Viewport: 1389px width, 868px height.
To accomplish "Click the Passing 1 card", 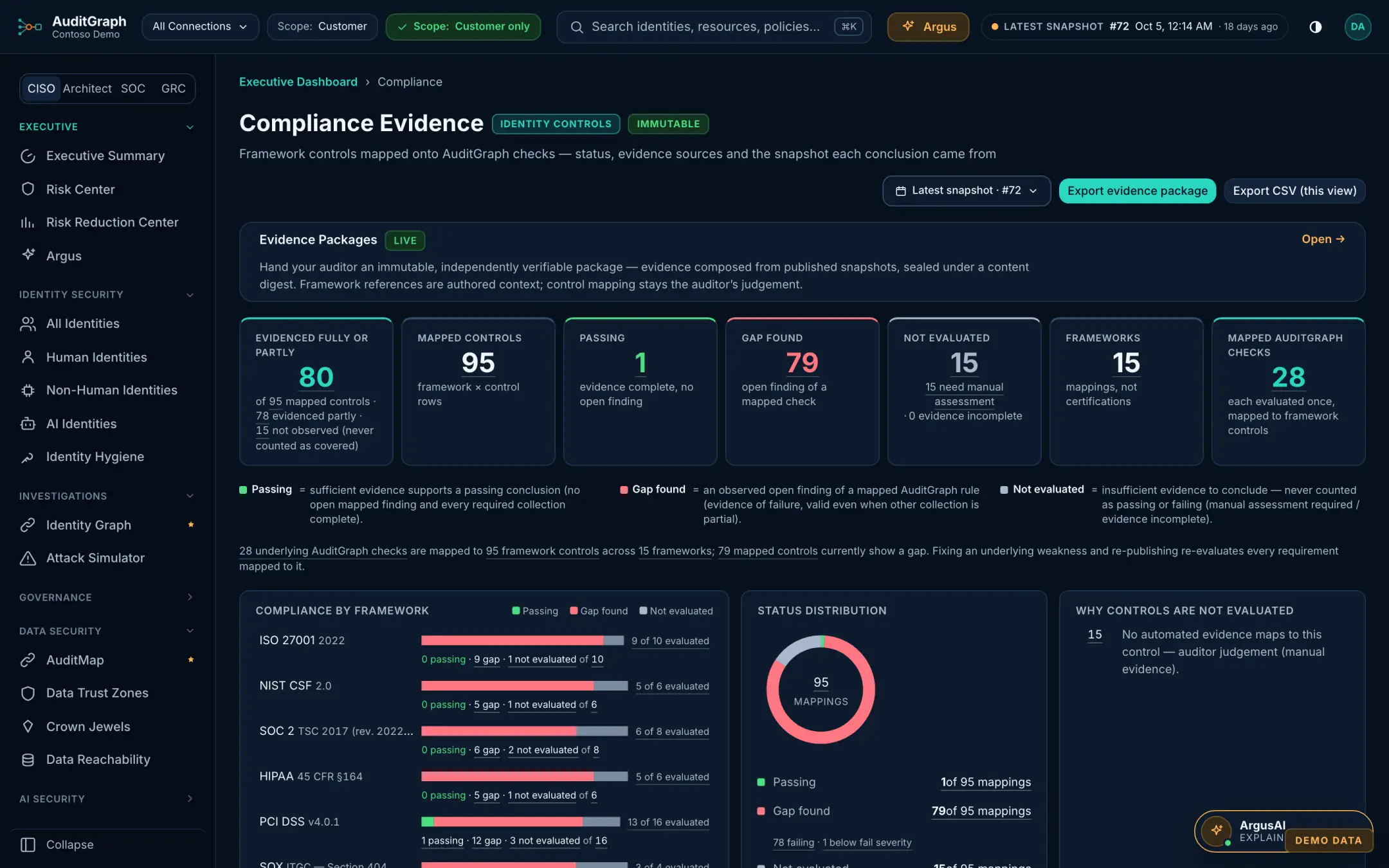I will [640, 391].
